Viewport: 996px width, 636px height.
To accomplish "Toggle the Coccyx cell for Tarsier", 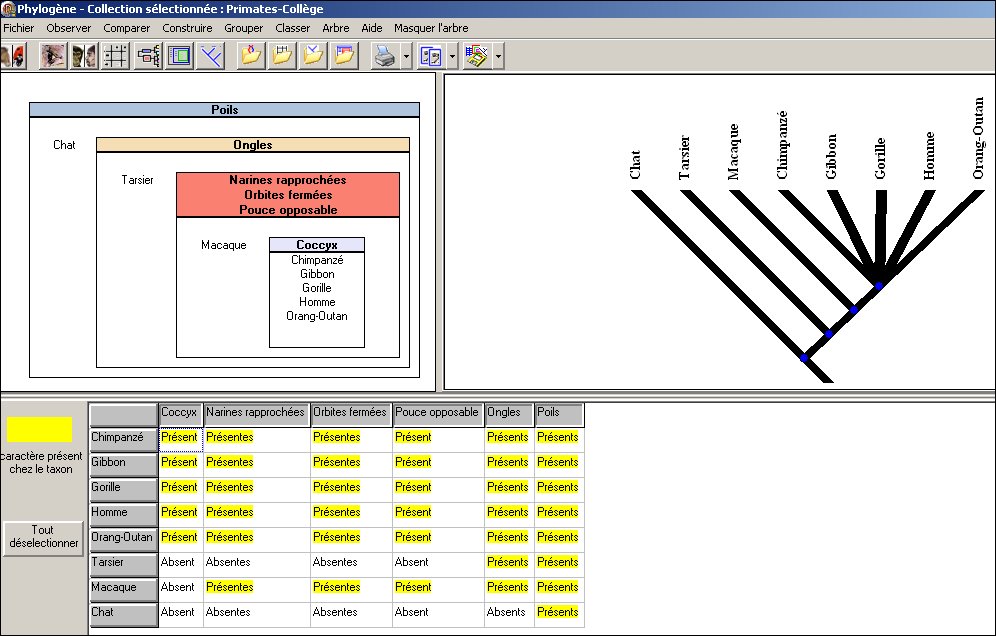I will [x=179, y=562].
